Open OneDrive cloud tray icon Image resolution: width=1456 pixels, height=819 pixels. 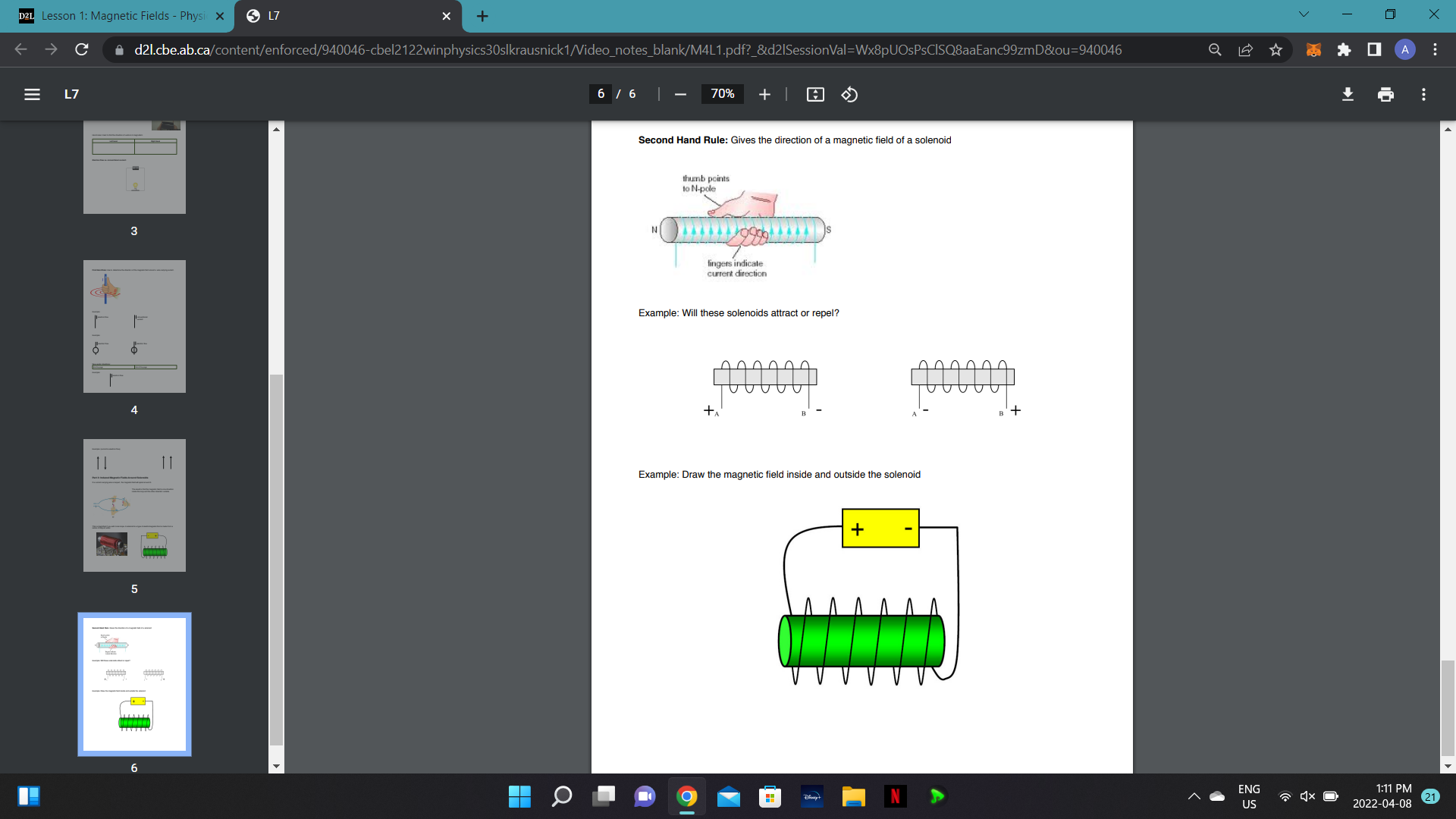[1217, 796]
